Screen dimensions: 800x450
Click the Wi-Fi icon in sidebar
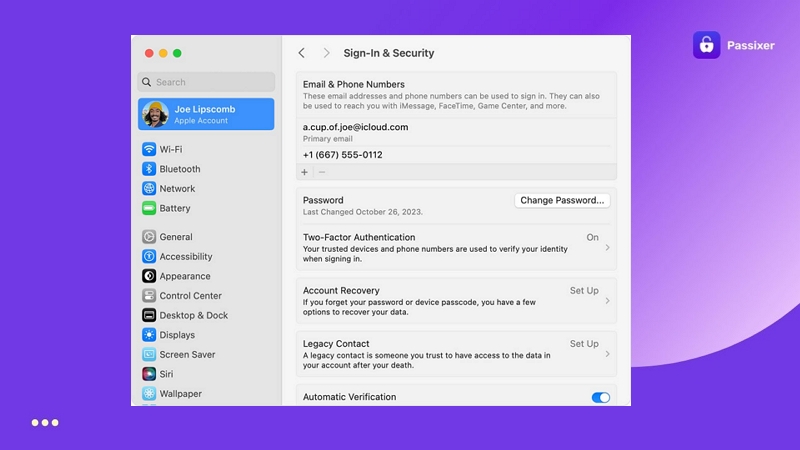tap(149, 149)
